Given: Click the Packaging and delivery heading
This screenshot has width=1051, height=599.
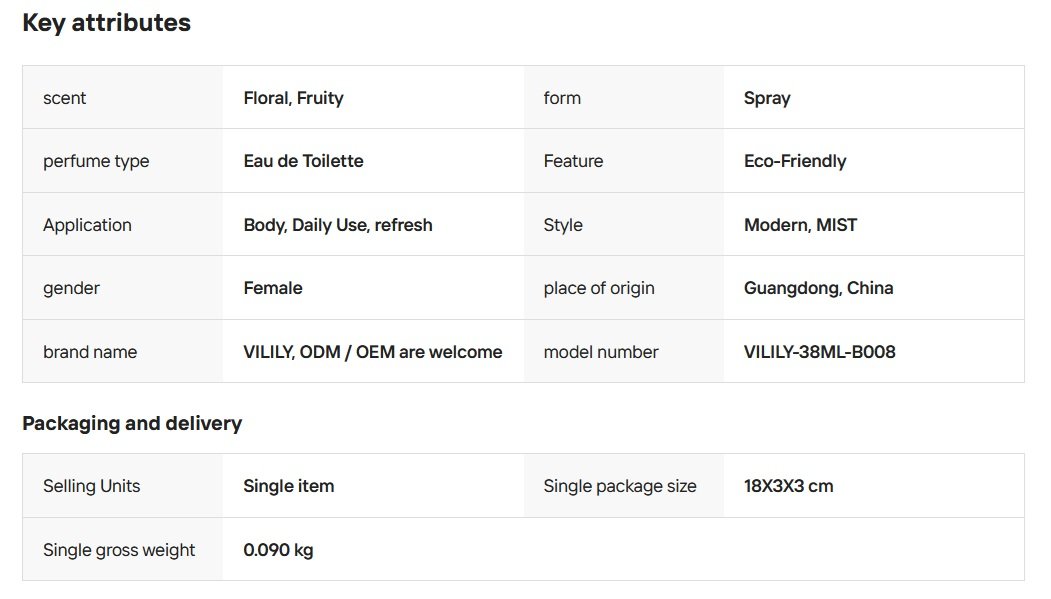Looking at the screenshot, I should [132, 423].
